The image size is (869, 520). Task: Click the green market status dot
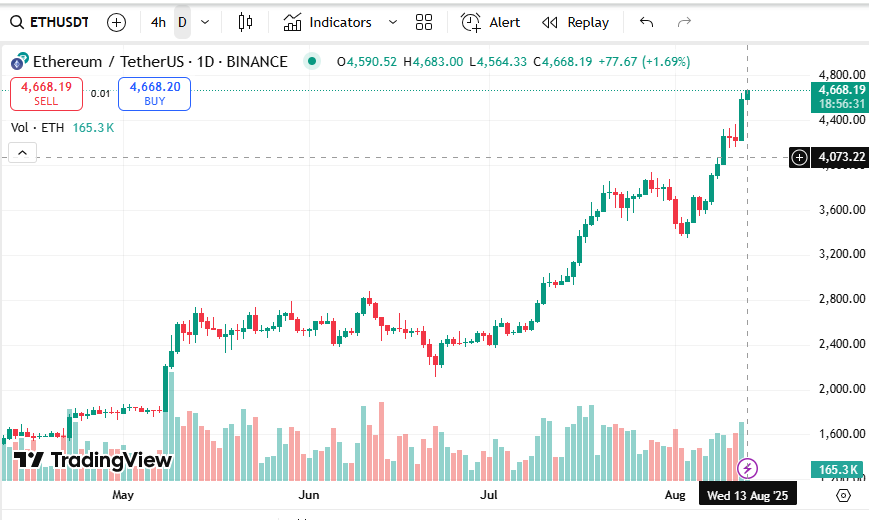312,61
